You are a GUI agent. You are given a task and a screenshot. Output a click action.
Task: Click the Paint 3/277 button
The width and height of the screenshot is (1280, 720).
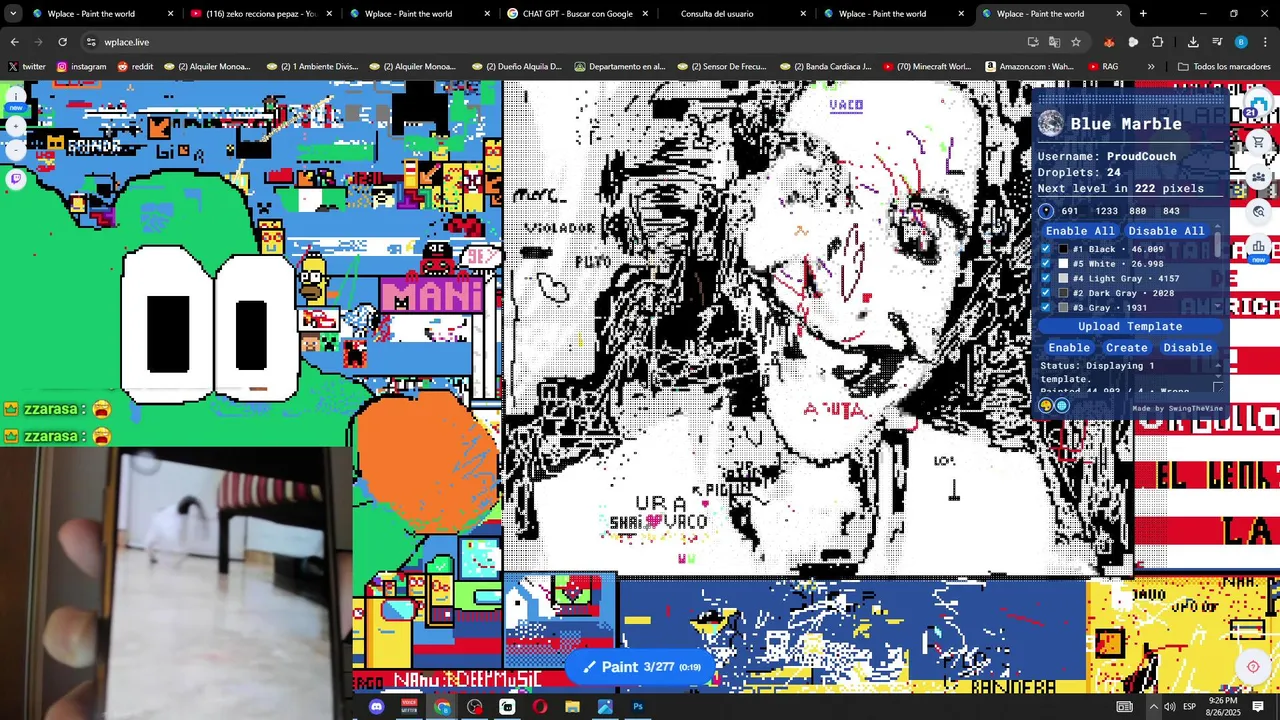click(640, 667)
